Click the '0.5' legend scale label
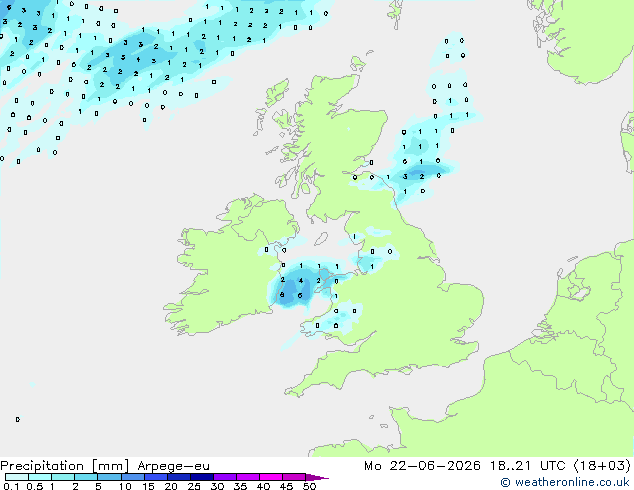This screenshot has height=490, width=634. tap(35, 486)
